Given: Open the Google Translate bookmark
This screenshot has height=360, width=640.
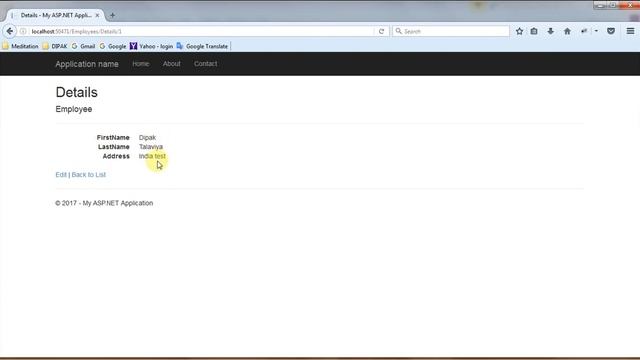Looking at the screenshot, I should [x=202, y=47].
